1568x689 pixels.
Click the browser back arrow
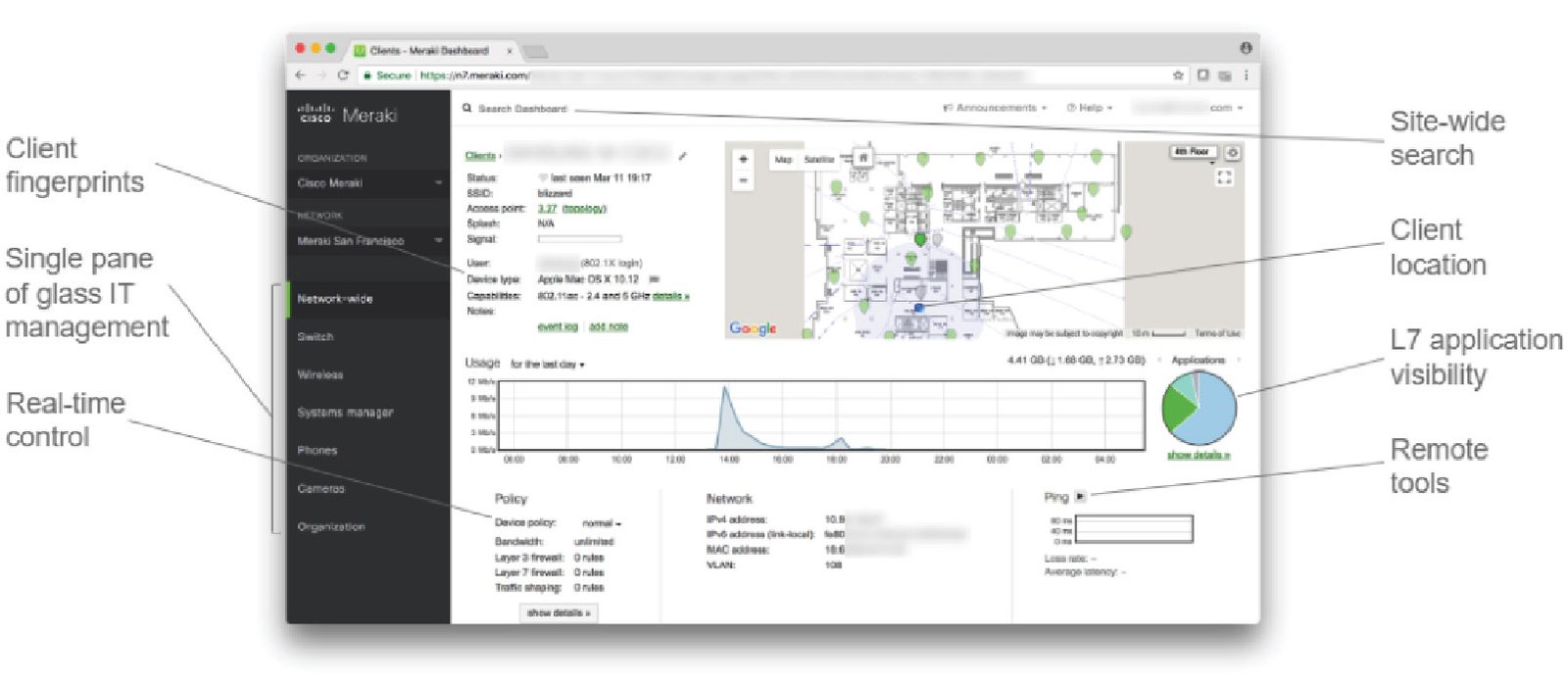pos(301,74)
